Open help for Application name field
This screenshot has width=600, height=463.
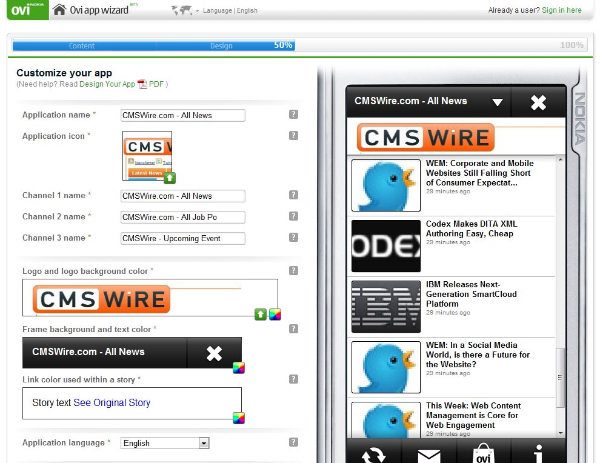tap(293, 114)
